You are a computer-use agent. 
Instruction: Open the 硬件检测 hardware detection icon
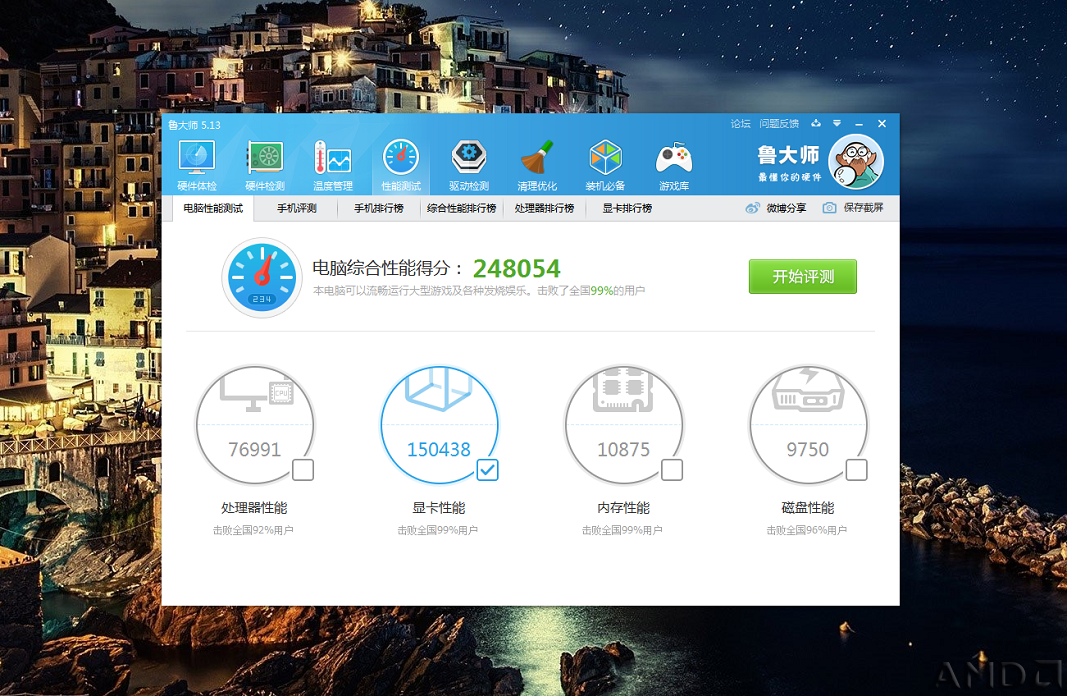pos(265,165)
